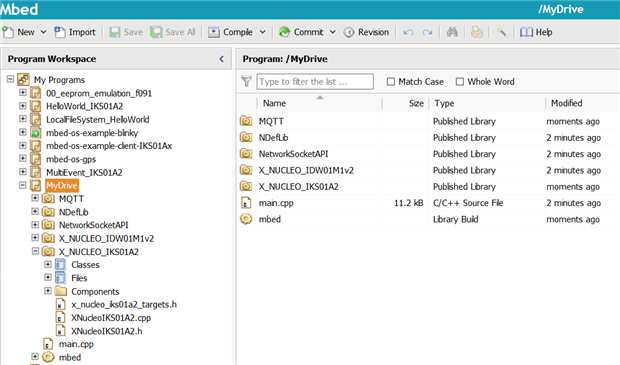The height and width of the screenshot is (365, 620).
Task: Click the Import toolbar button
Action: 75,32
